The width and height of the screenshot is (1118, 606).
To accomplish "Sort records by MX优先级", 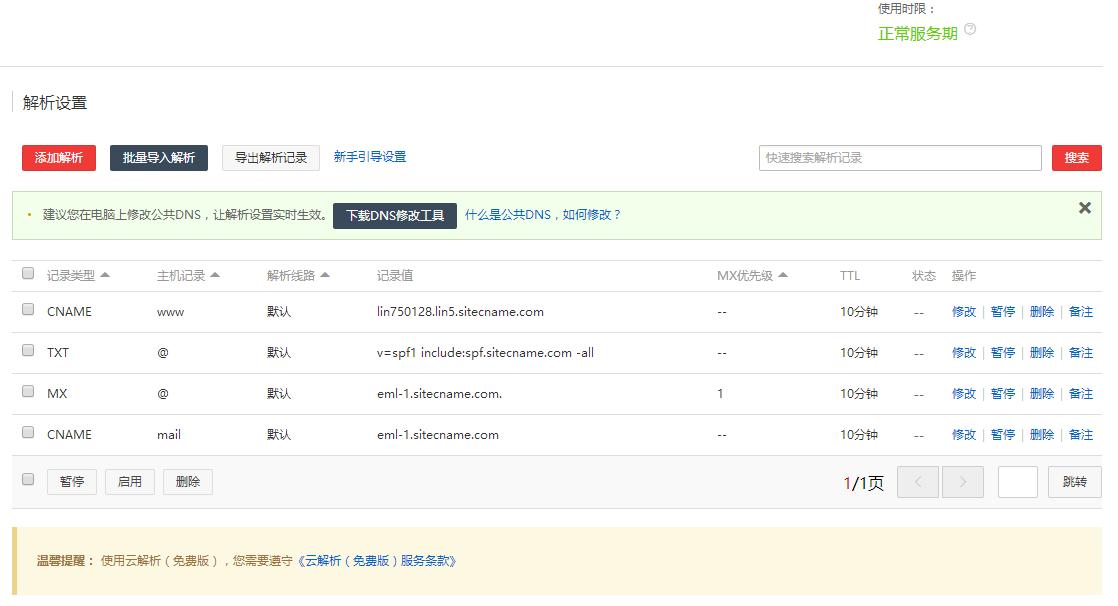I will [x=745, y=274].
